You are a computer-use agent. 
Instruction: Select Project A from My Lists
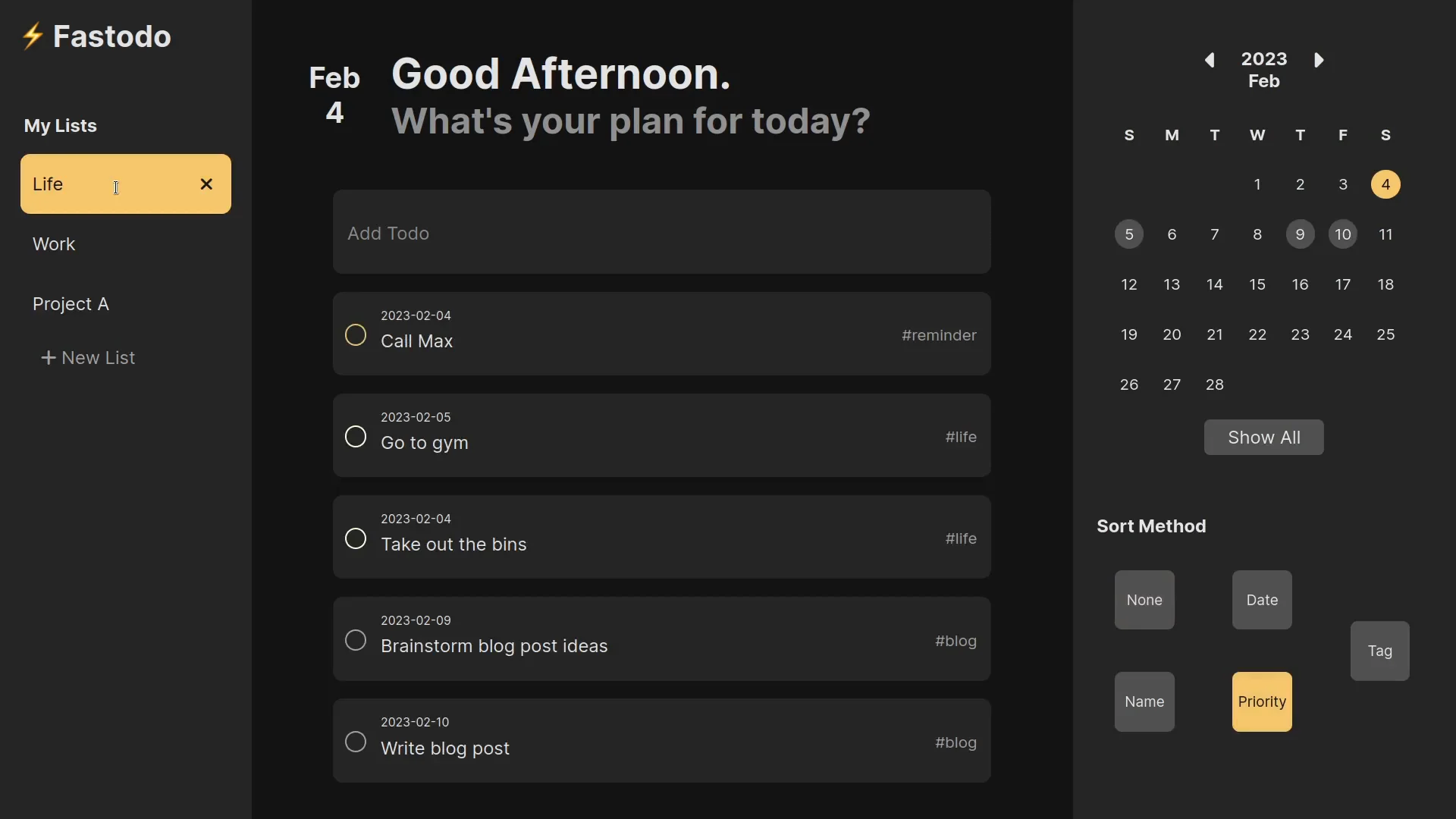(71, 303)
